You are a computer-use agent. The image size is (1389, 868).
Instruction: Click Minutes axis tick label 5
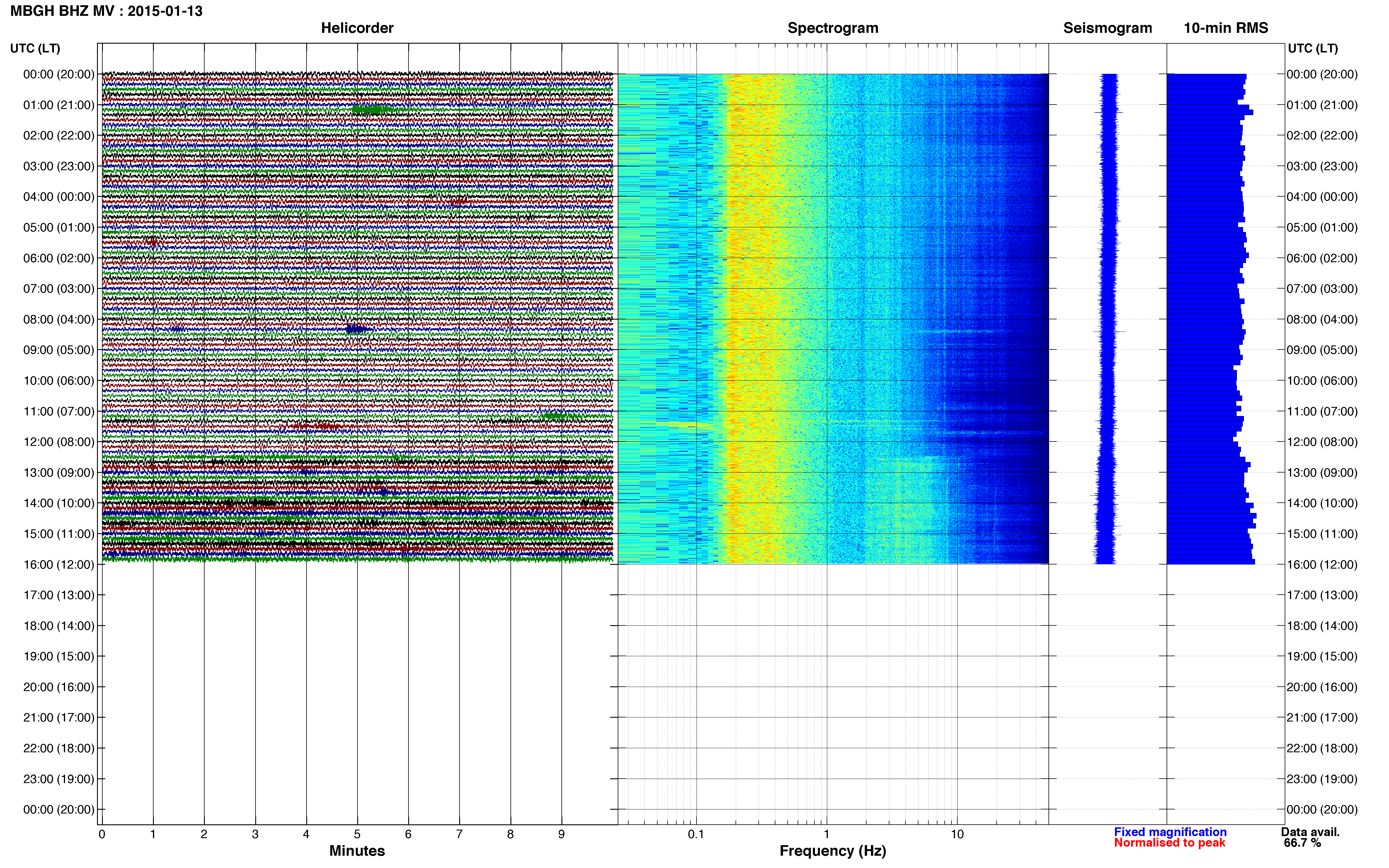(x=357, y=835)
